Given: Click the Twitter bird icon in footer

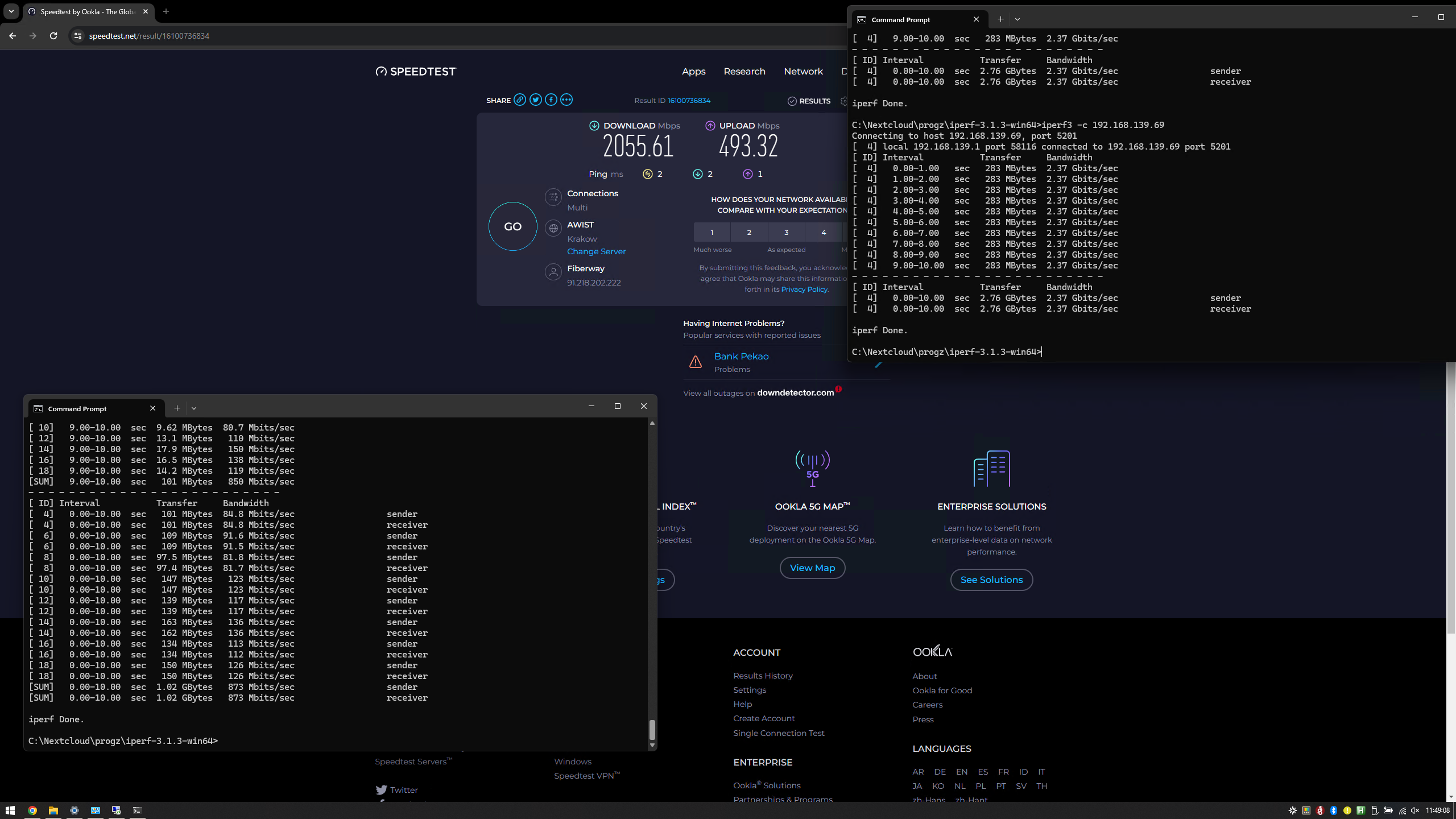Looking at the screenshot, I should [381, 790].
